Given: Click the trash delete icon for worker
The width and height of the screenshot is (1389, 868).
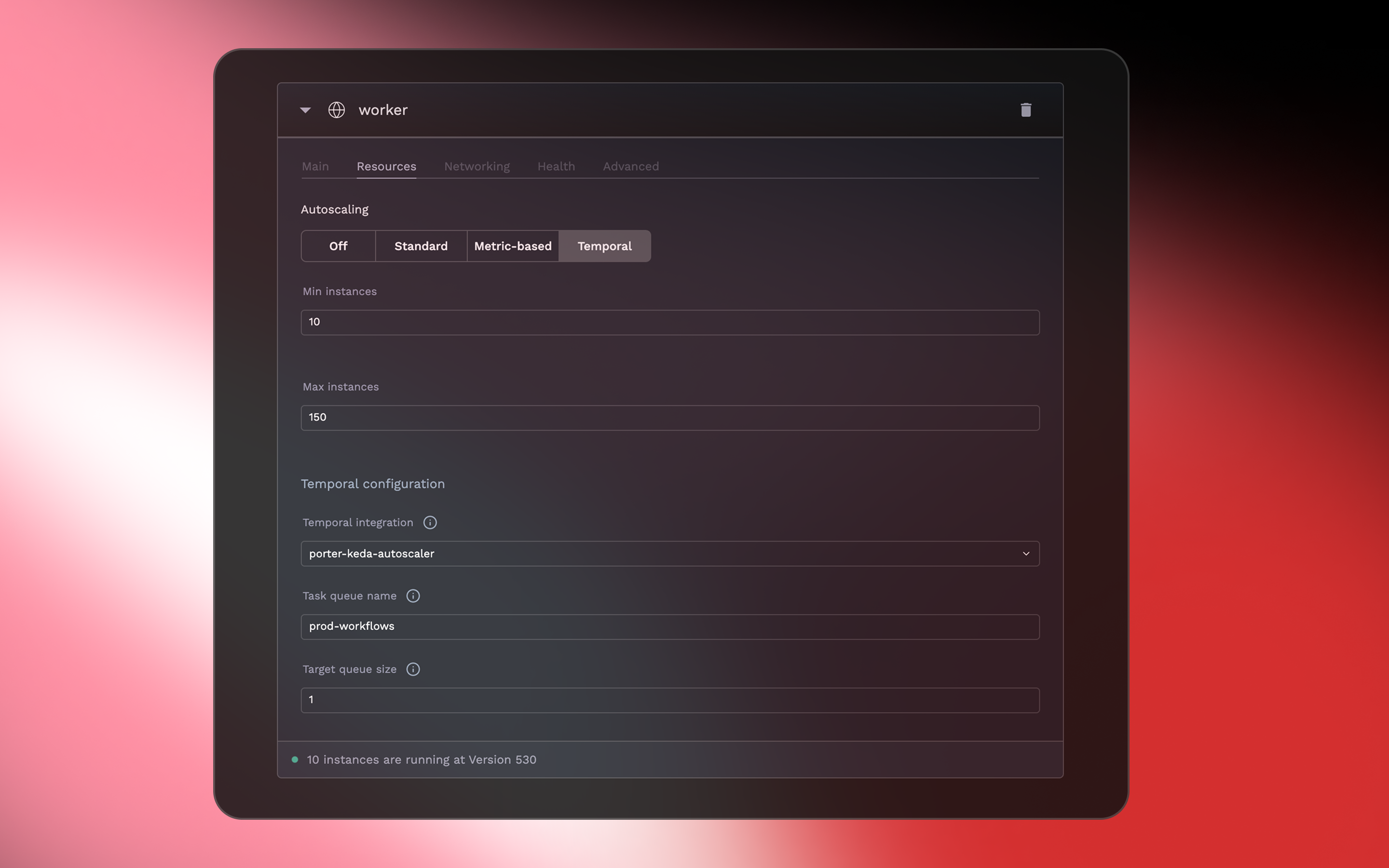Looking at the screenshot, I should (x=1026, y=109).
